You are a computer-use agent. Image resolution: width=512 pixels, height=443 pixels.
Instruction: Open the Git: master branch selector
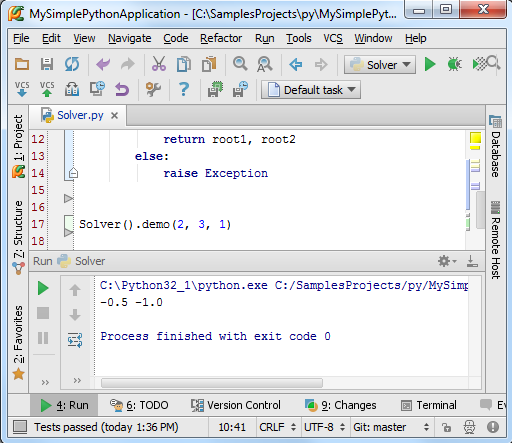point(391,427)
